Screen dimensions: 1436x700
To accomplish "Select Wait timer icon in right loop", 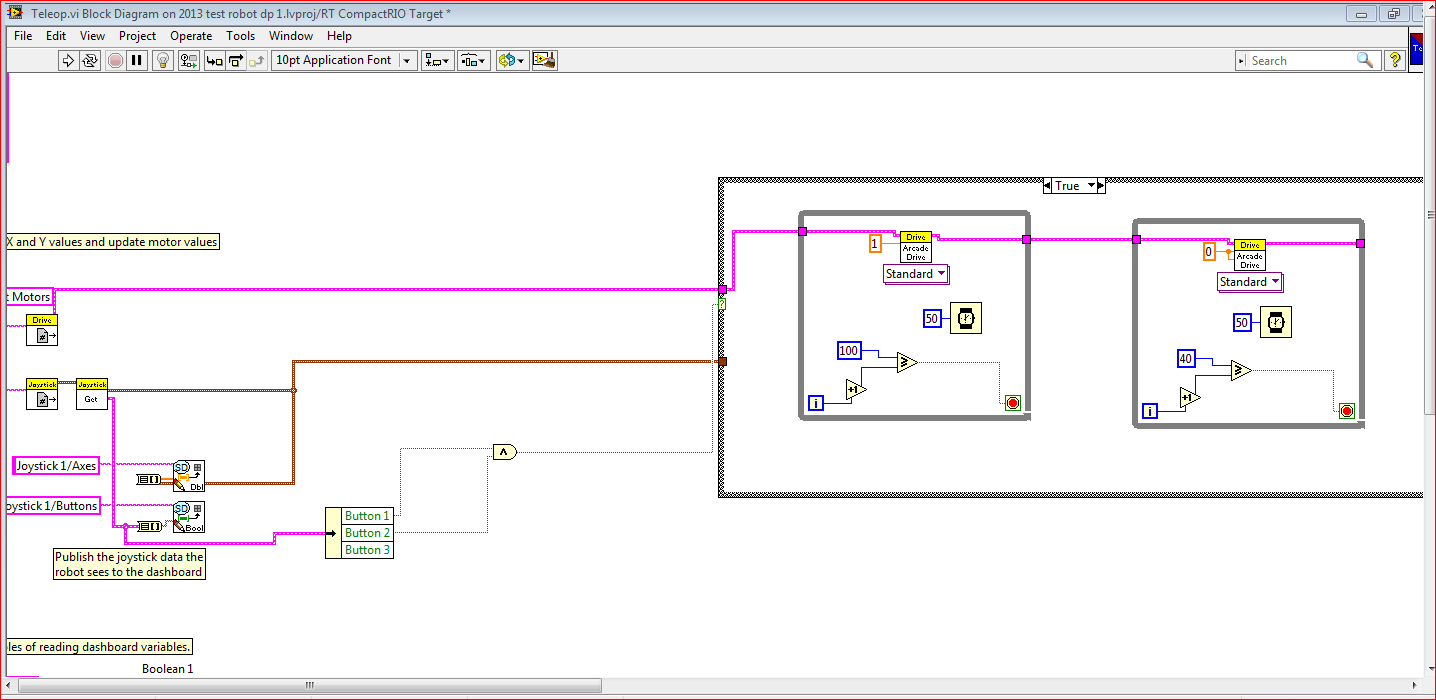I will (1275, 323).
